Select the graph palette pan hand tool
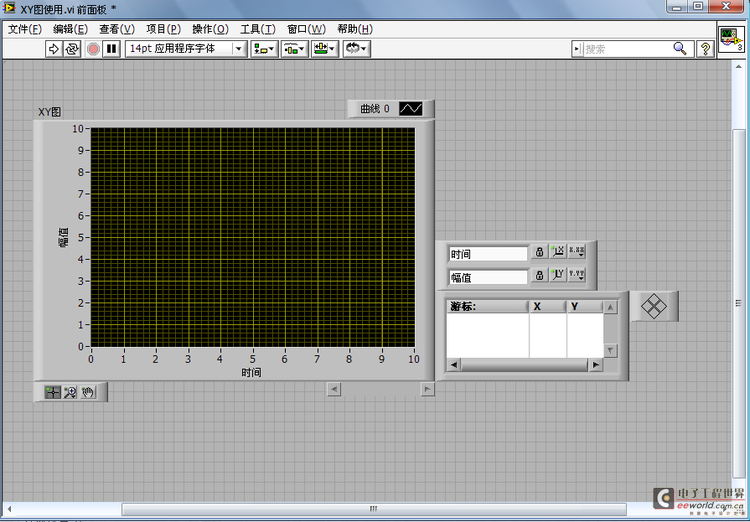 click(88, 392)
